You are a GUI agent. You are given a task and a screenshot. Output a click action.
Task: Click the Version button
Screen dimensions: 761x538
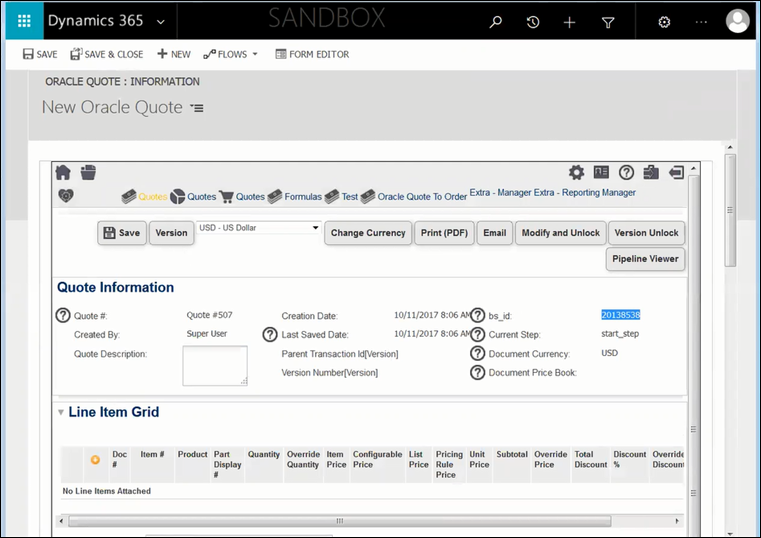point(171,233)
